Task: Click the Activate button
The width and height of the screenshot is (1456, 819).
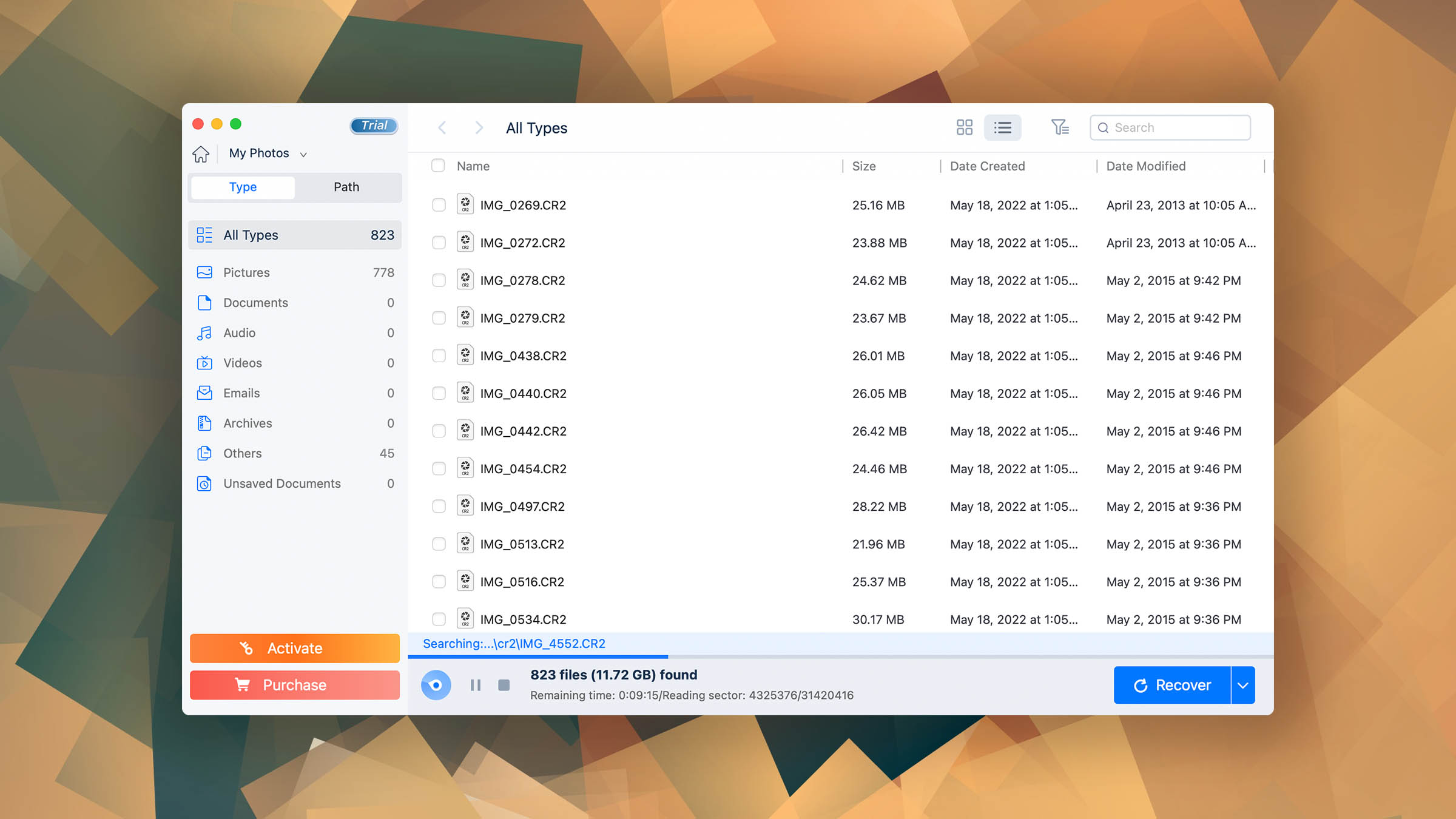Action: click(295, 648)
